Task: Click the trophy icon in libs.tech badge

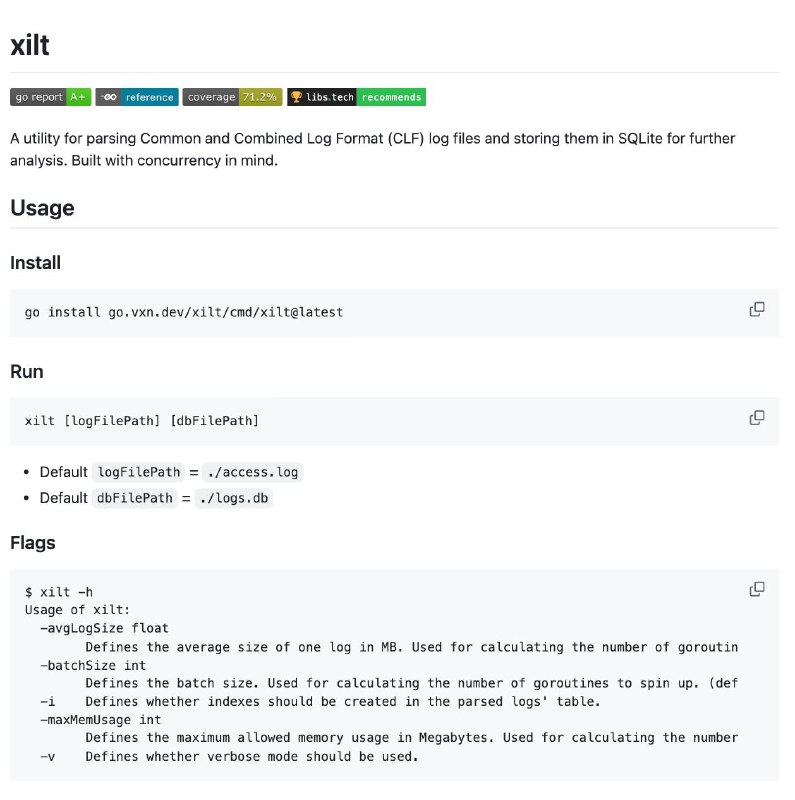Action: click(296, 96)
